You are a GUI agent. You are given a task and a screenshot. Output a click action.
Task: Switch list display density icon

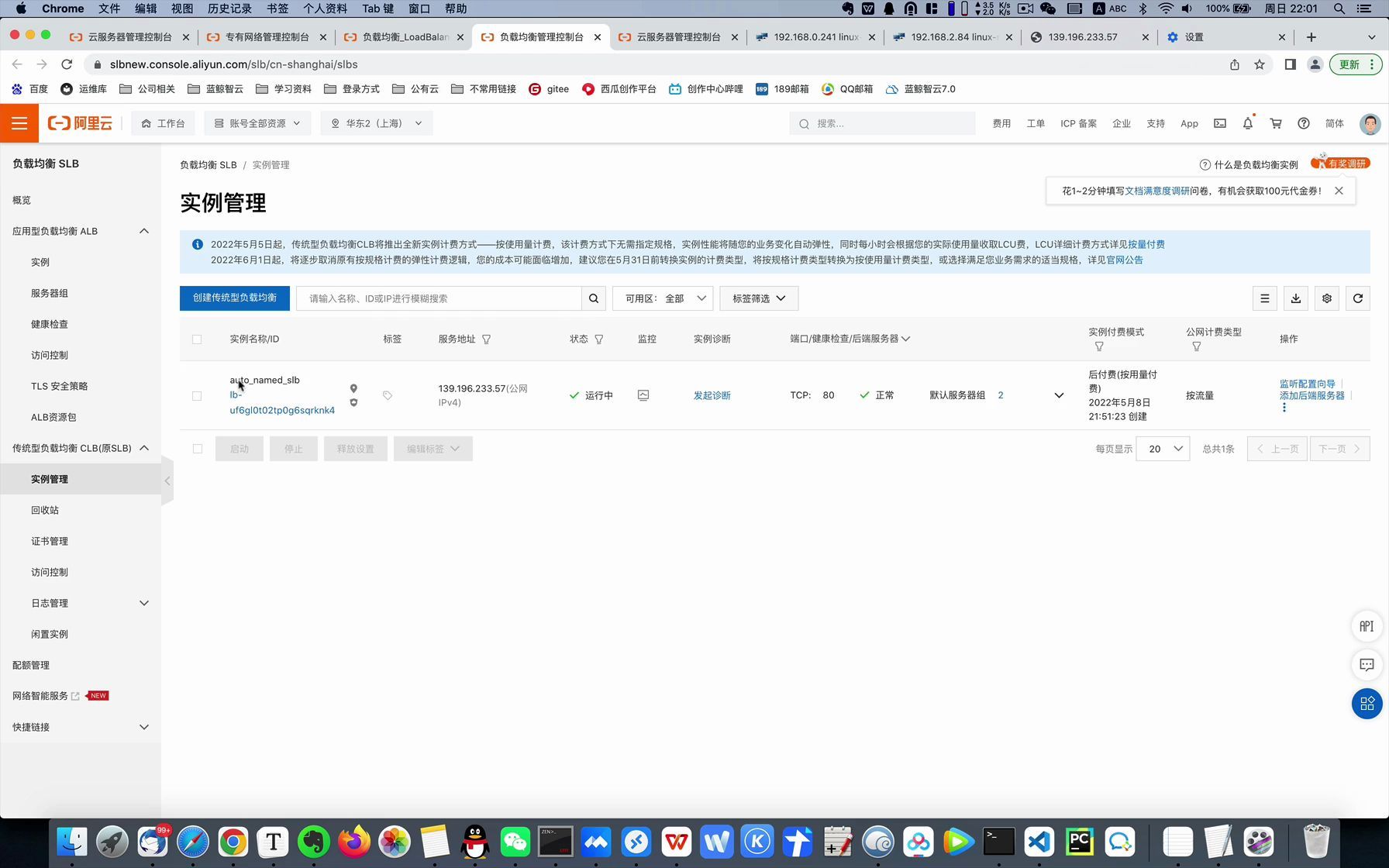1265,298
